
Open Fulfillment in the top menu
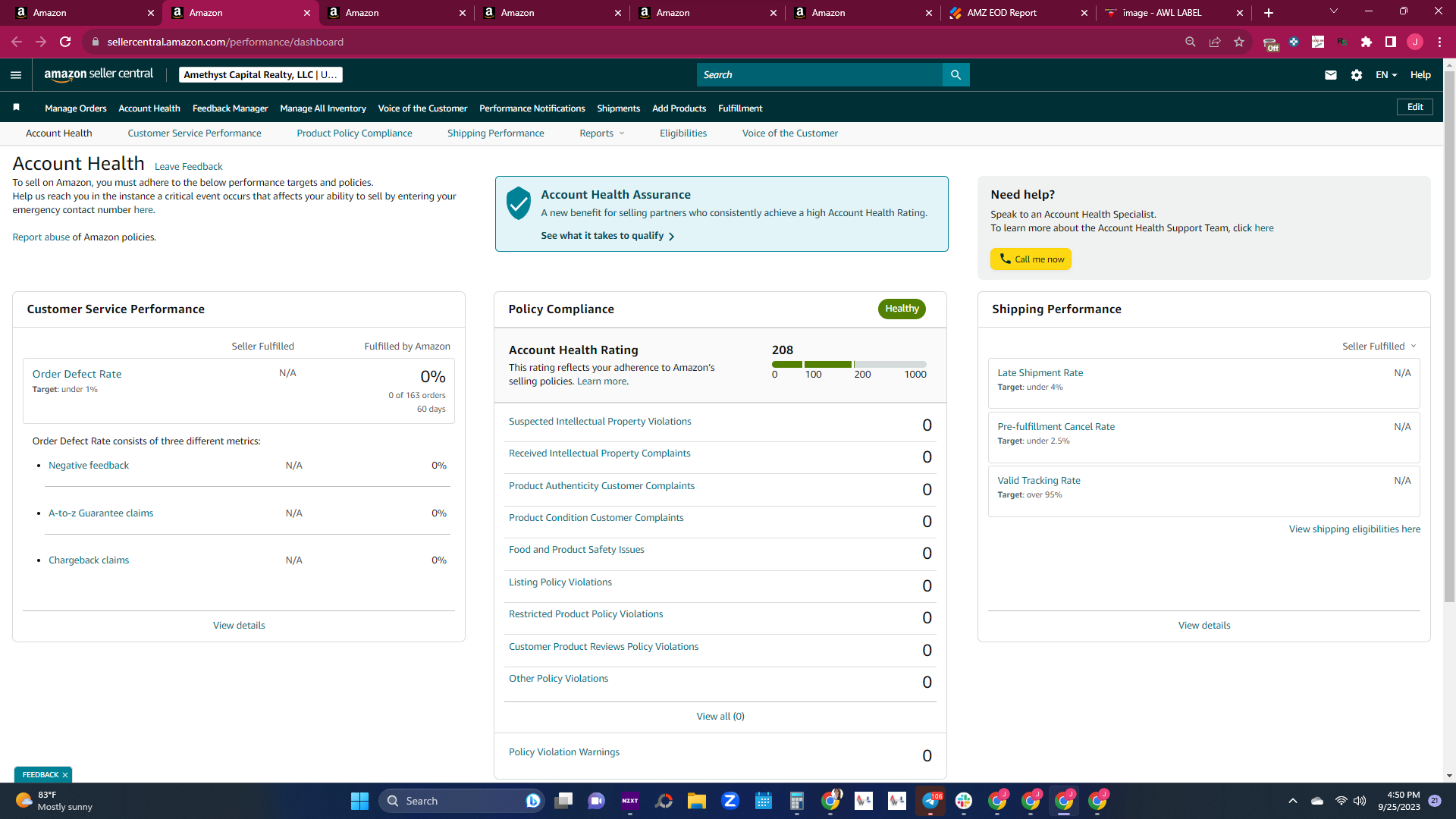740,108
